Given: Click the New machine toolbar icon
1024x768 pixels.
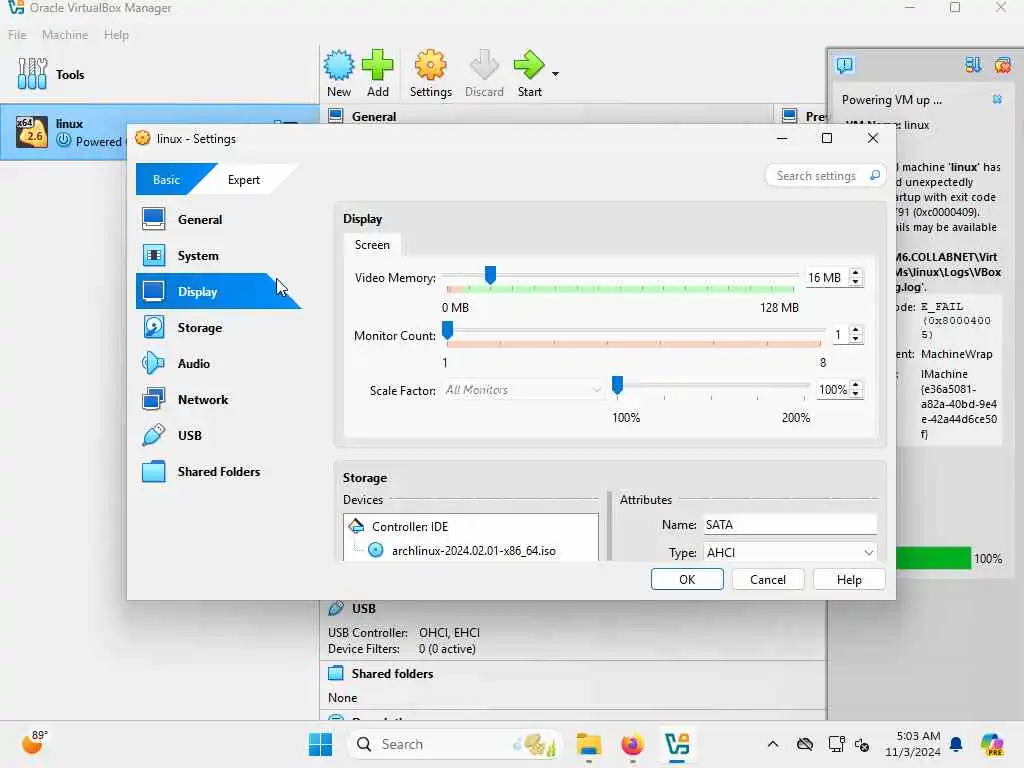Looking at the screenshot, I should pyautogui.click(x=339, y=74).
